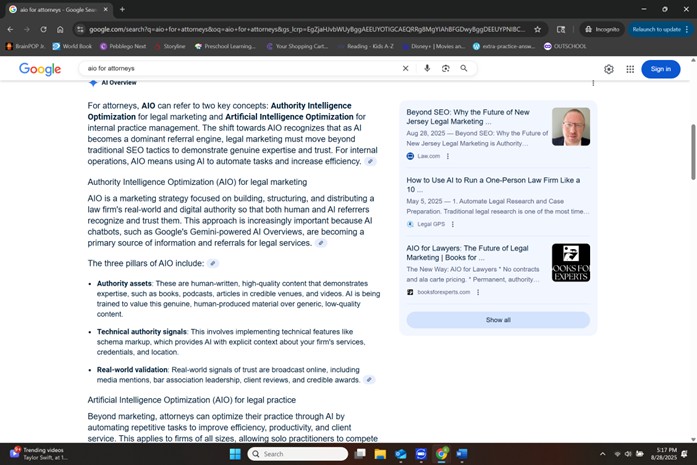Screen dimensions: 697x465
Task: Open Chrome site information icon
Action: (80, 29)
